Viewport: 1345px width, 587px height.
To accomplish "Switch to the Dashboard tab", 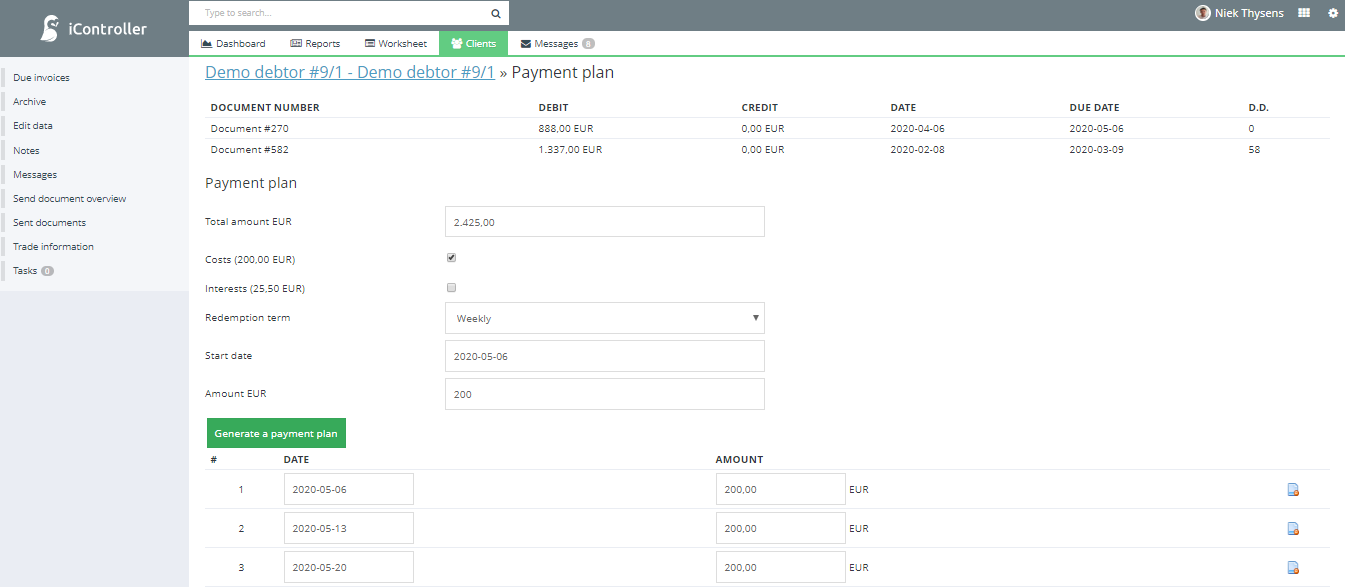I will point(233,43).
